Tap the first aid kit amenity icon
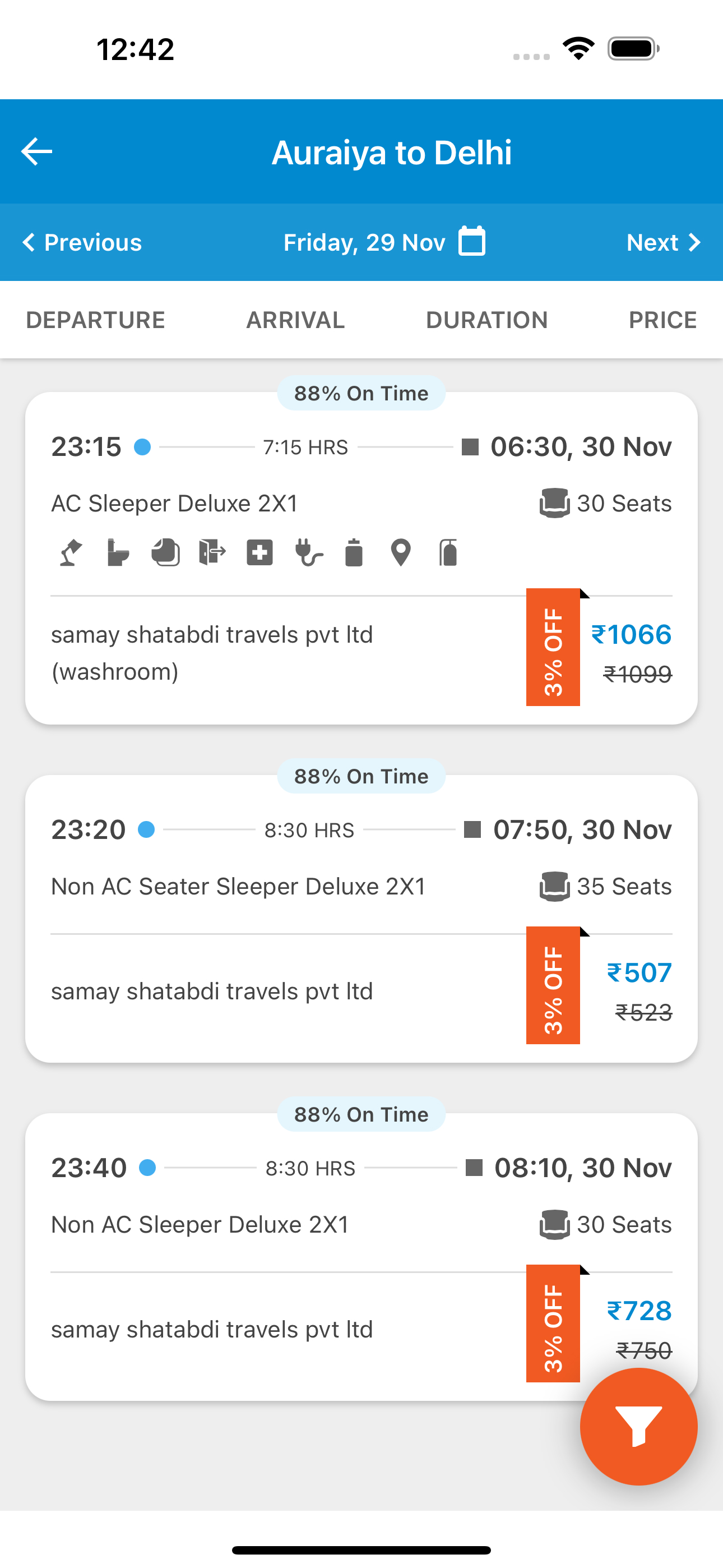 [x=260, y=553]
